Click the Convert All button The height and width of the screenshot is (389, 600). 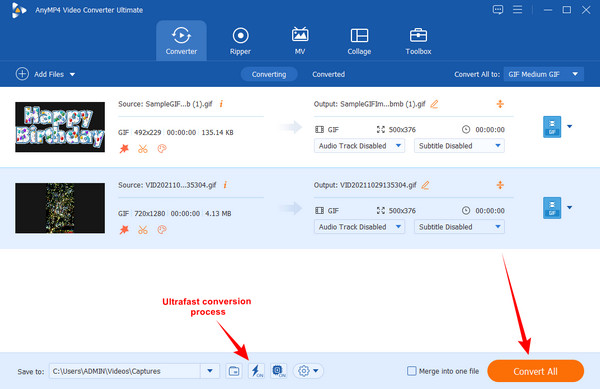(535, 371)
